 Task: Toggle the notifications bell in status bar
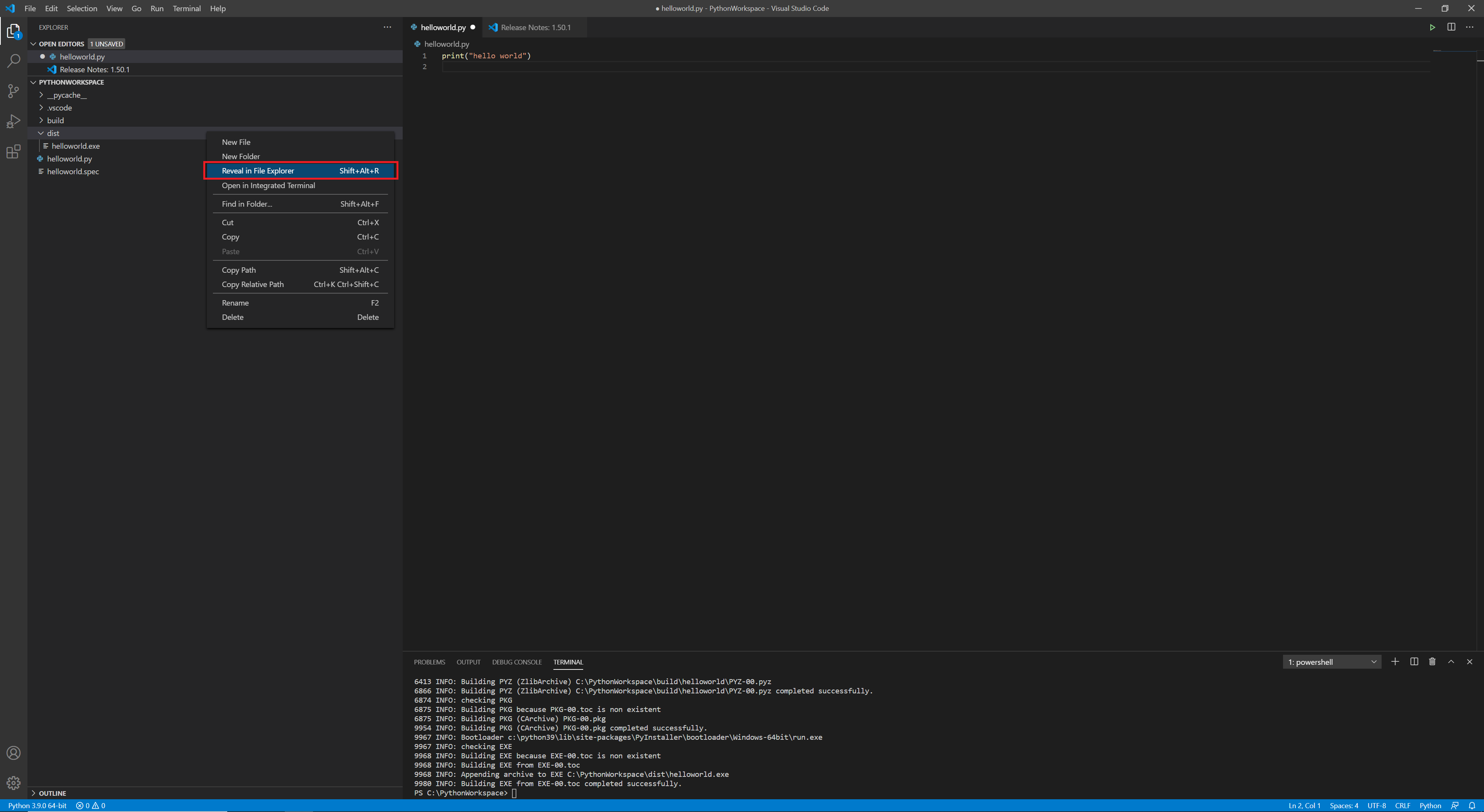tap(1472, 806)
